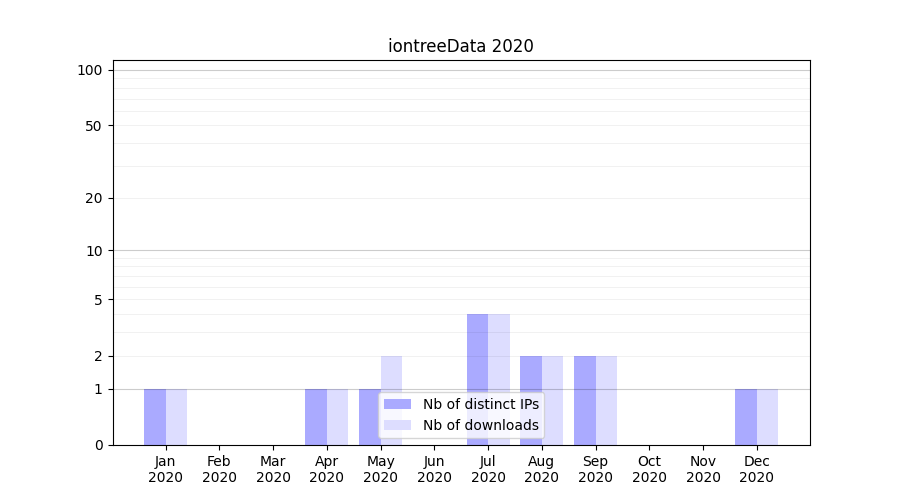Click the September distinct IPs bar
Viewport: 900px width, 500px height.
tap(585, 400)
